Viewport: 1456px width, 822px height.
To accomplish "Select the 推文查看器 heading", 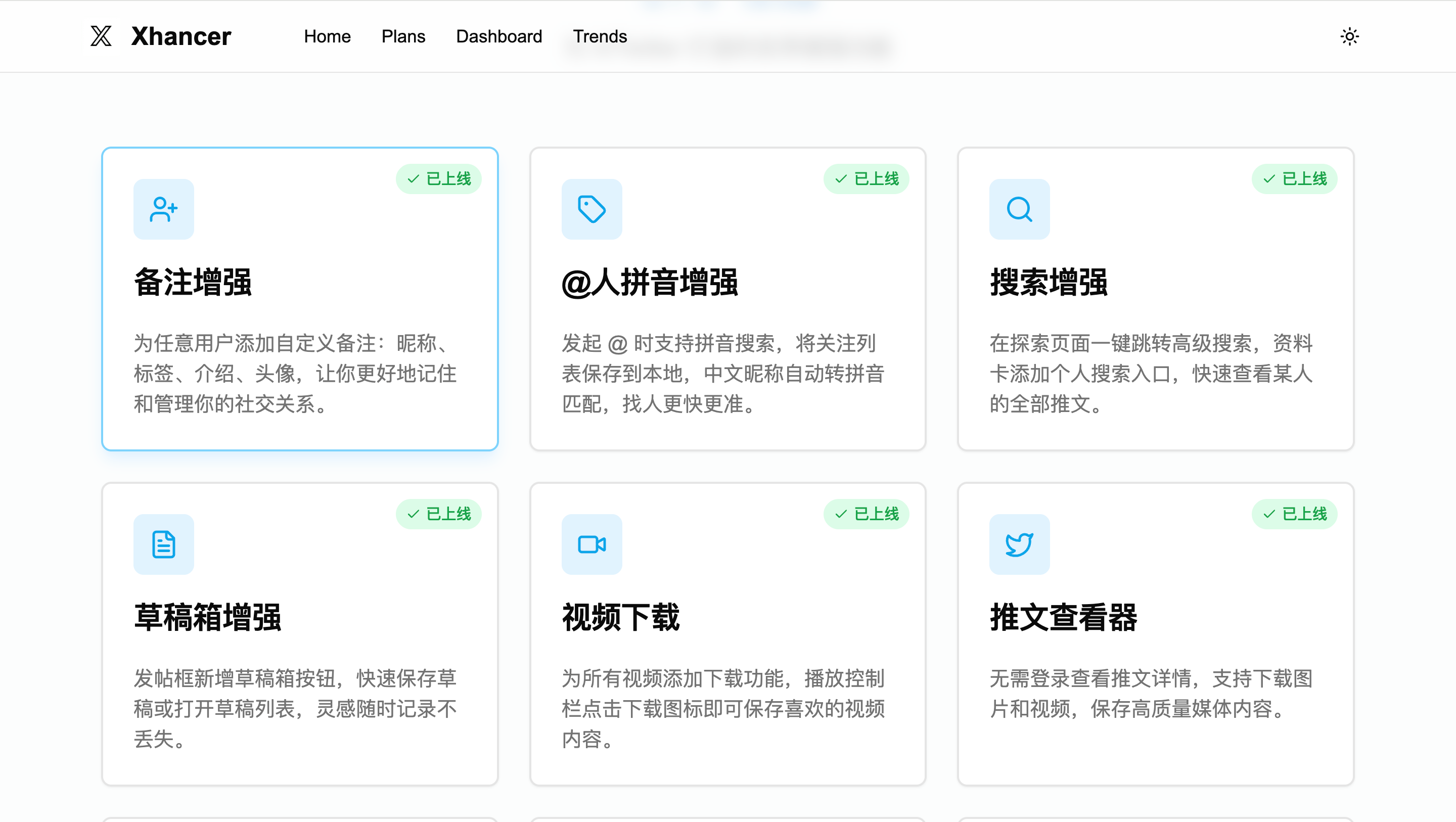I will point(1063,617).
